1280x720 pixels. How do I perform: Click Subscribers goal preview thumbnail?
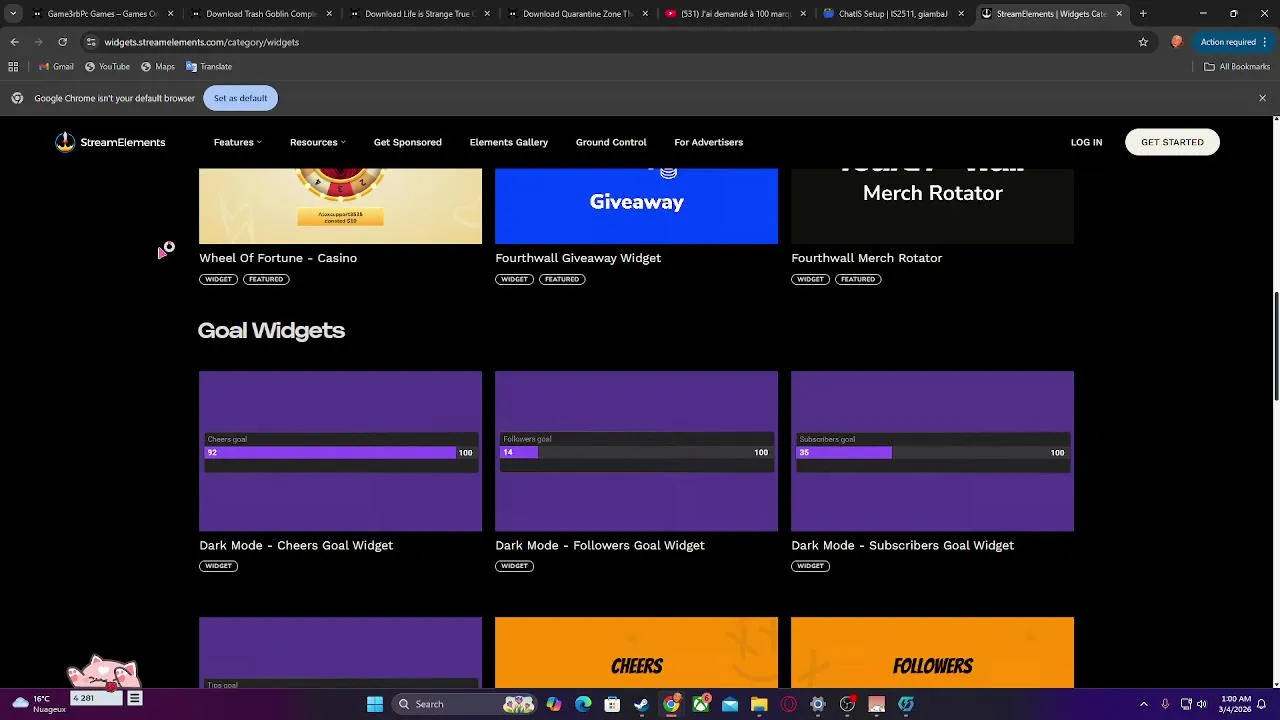pos(932,451)
